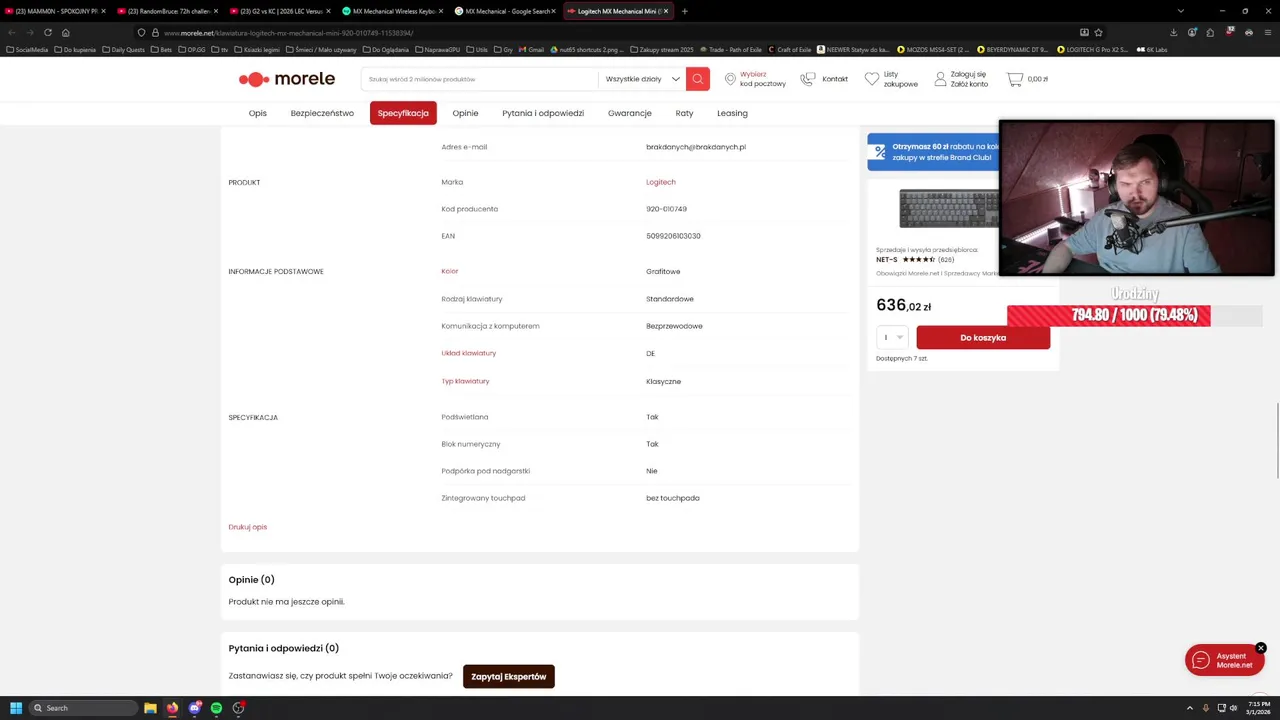Click the morele logo

[286, 79]
